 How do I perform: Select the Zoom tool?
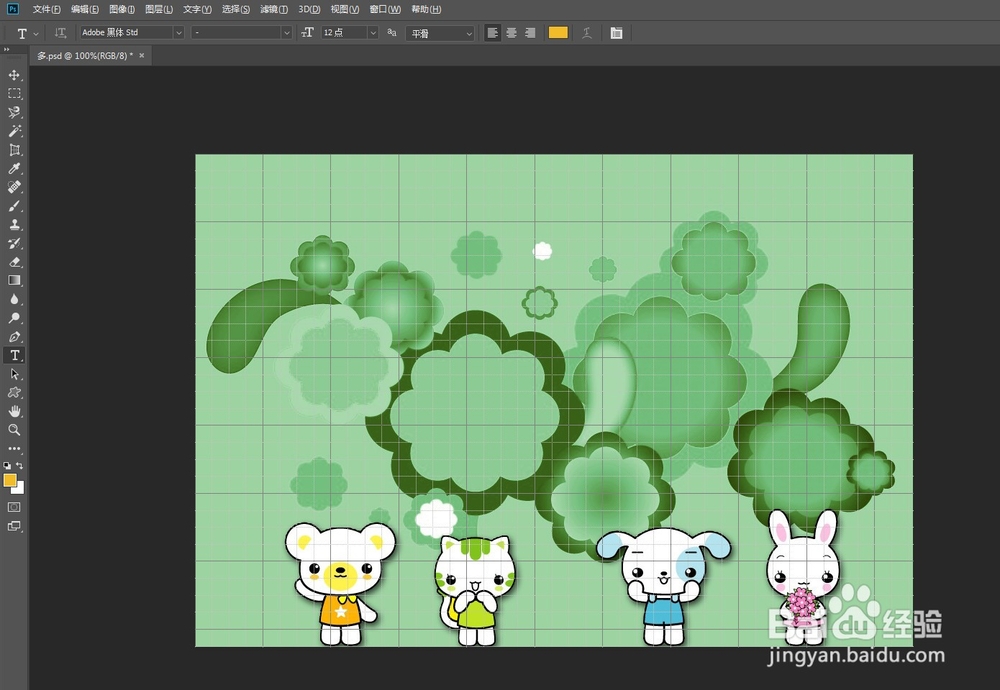coord(14,430)
